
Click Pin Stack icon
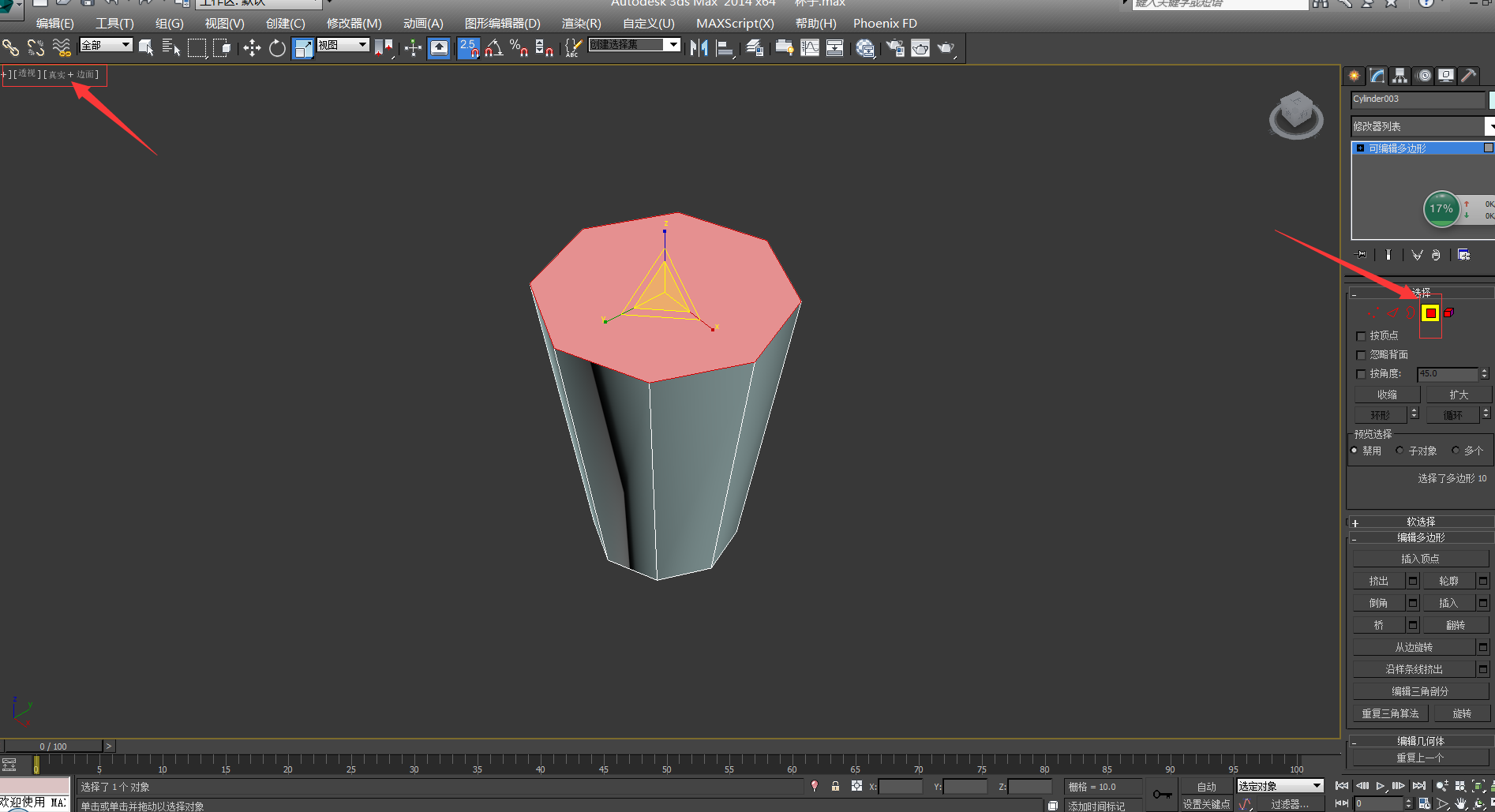coord(1362,255)
